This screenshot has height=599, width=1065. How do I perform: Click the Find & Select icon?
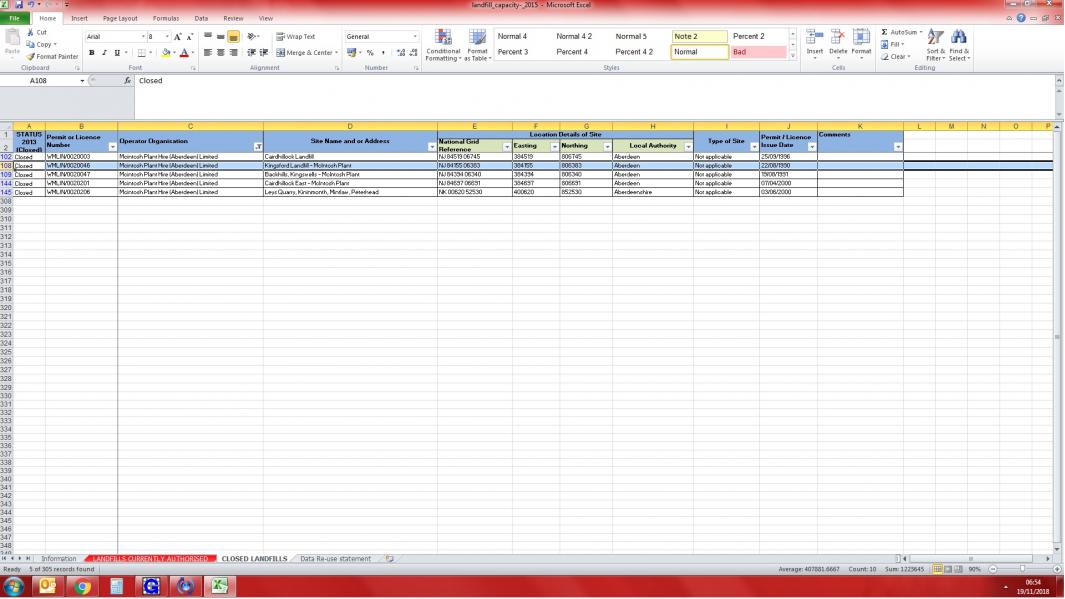tap(958, 45)
